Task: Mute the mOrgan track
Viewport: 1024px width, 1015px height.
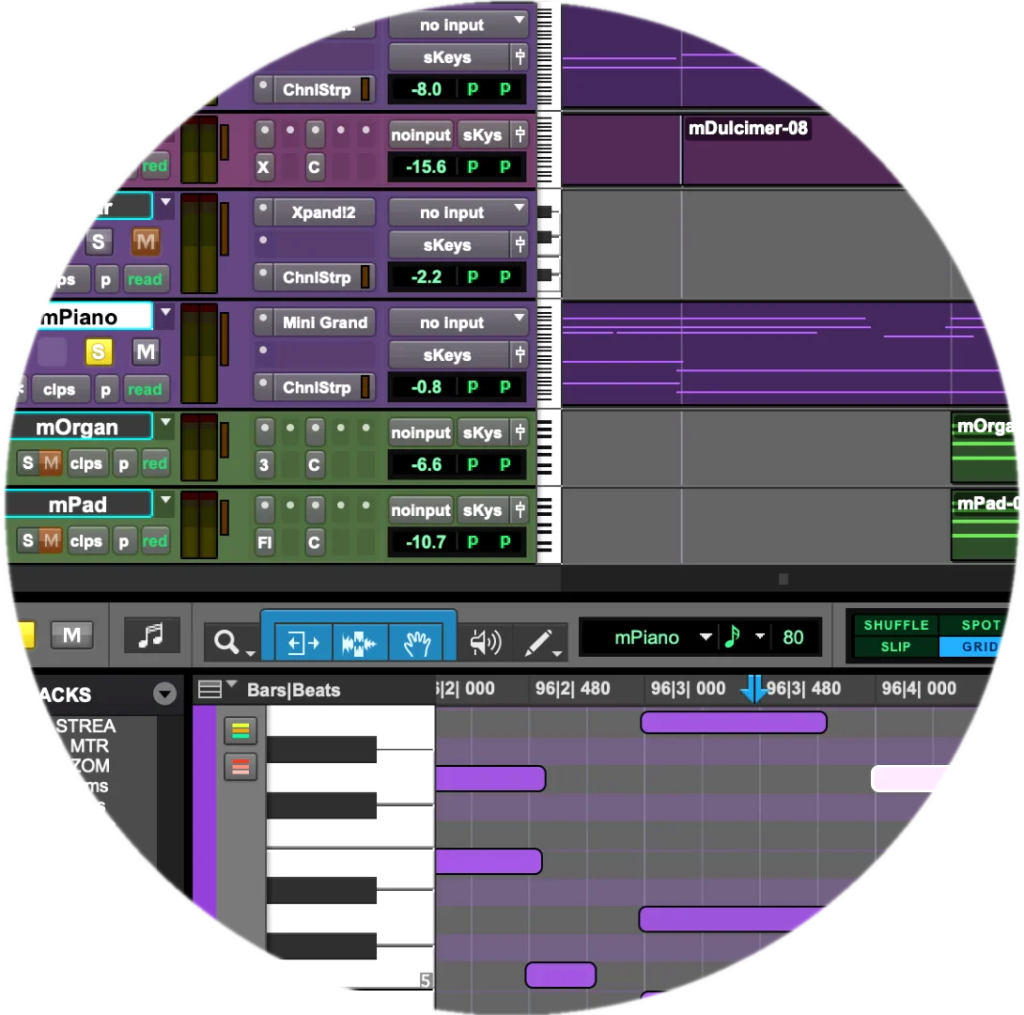Action: coord(50,463)
